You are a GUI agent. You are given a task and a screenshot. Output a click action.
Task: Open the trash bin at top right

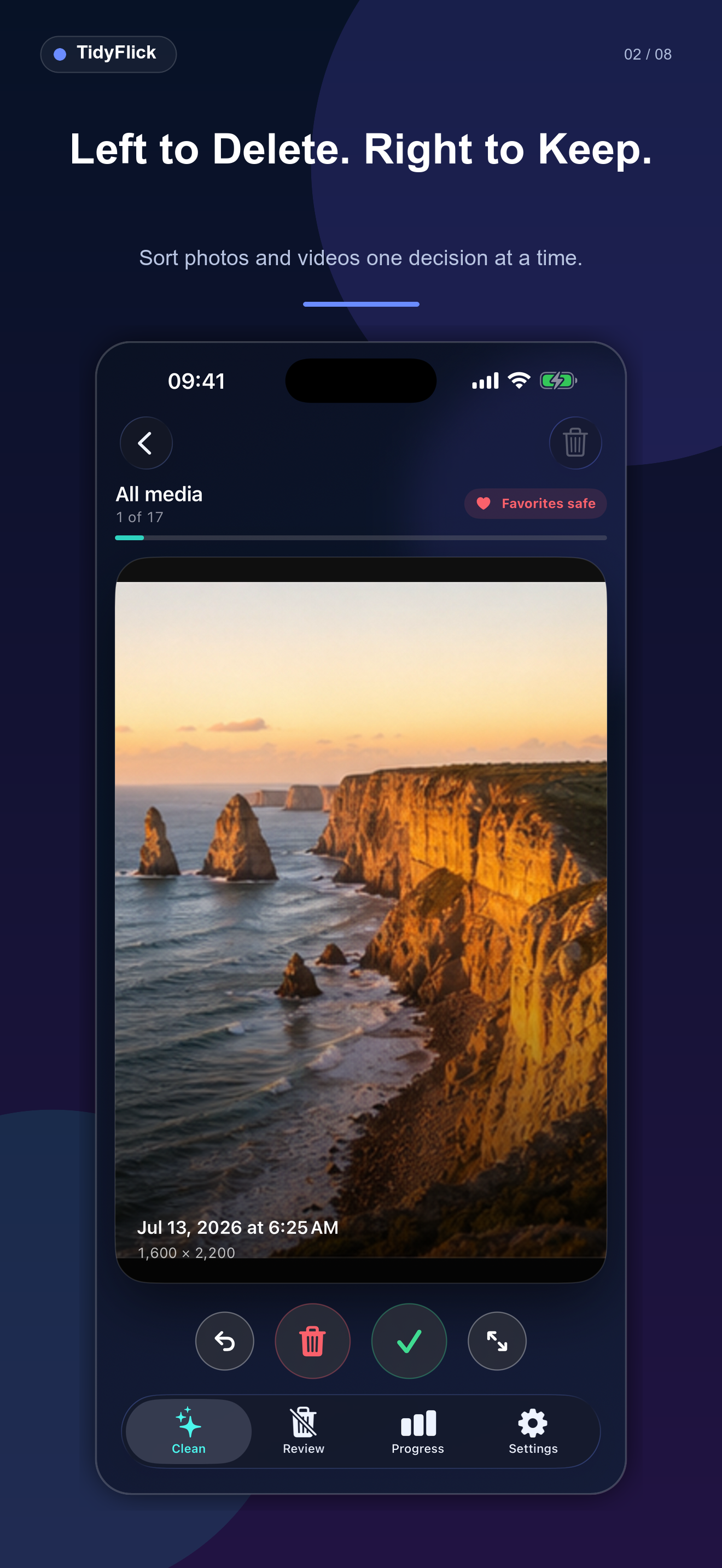(x=575, y=442)
